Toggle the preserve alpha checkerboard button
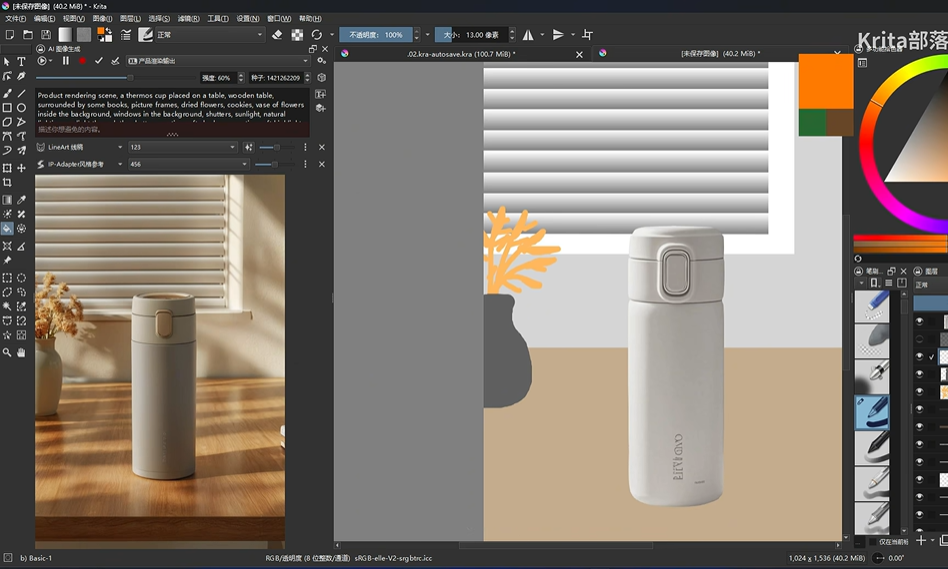 [x=297, y=35]
